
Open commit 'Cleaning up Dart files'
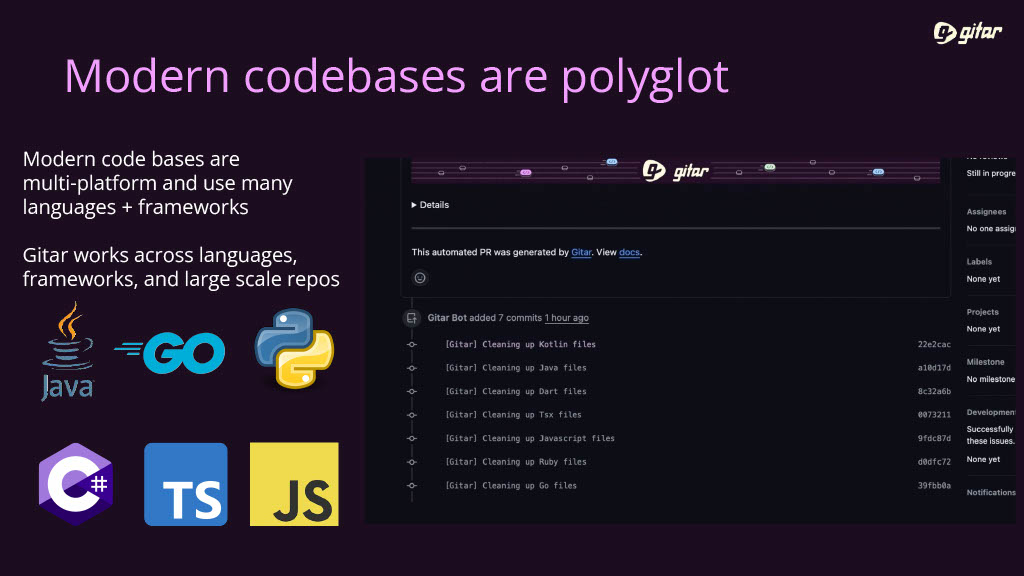click(x=516, y=391)
